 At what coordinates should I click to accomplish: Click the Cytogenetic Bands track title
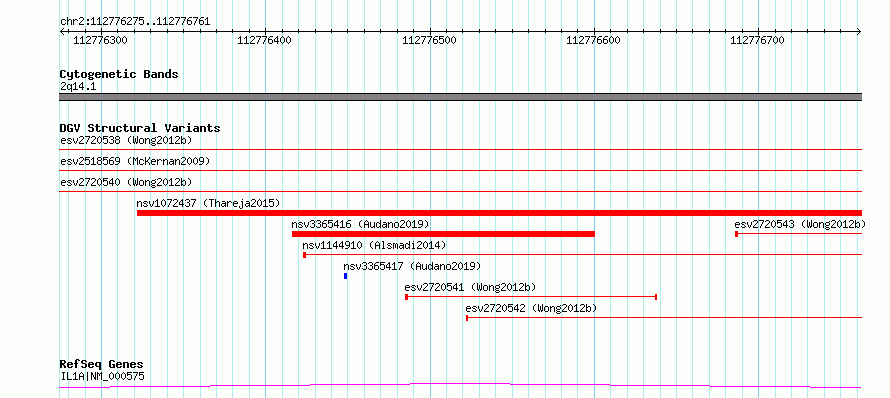(x=119, y=74)
